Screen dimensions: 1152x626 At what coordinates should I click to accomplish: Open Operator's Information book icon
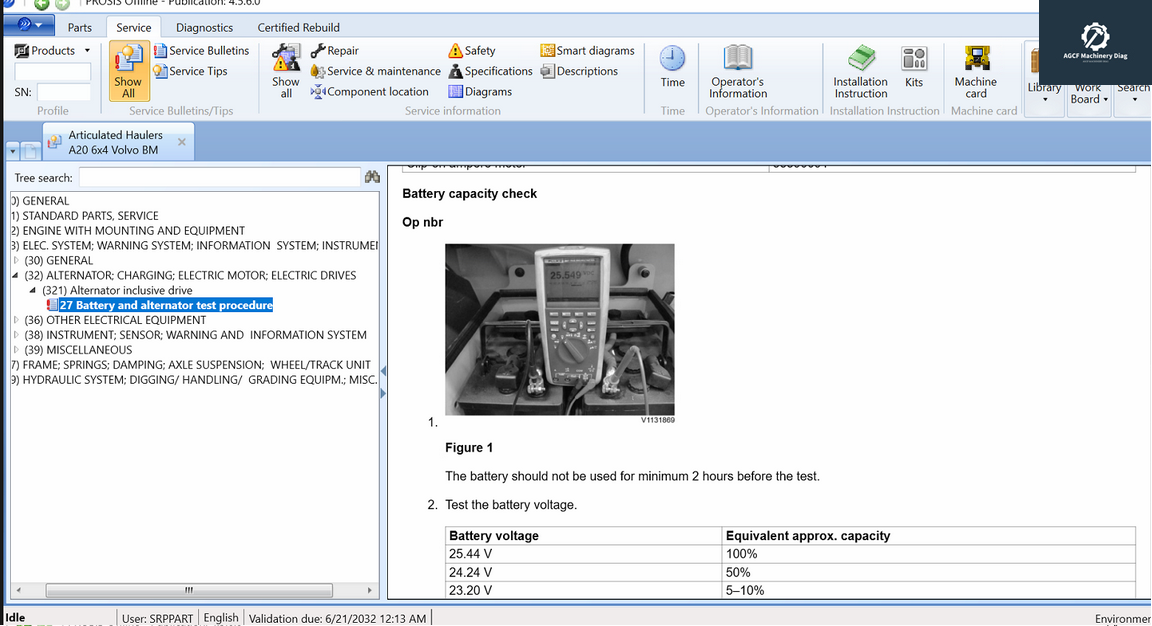click(x=737, y=59)
